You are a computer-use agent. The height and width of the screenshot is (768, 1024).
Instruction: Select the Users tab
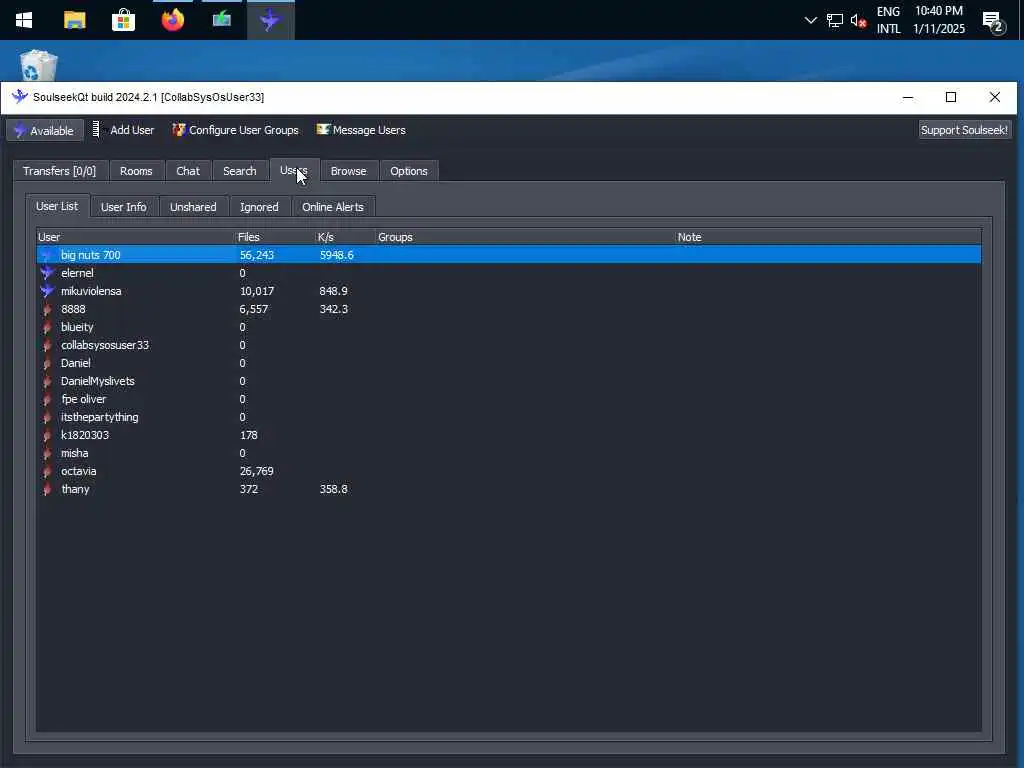coord(294,170)
